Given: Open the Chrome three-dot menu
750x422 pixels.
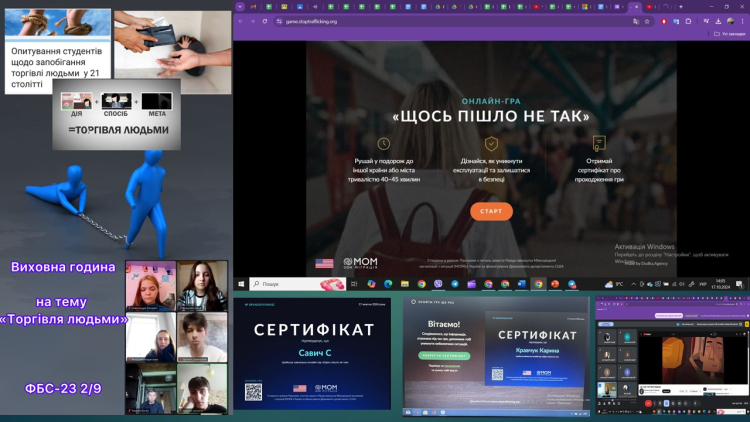Looking at the screenshot, I should tap(741, 20).
